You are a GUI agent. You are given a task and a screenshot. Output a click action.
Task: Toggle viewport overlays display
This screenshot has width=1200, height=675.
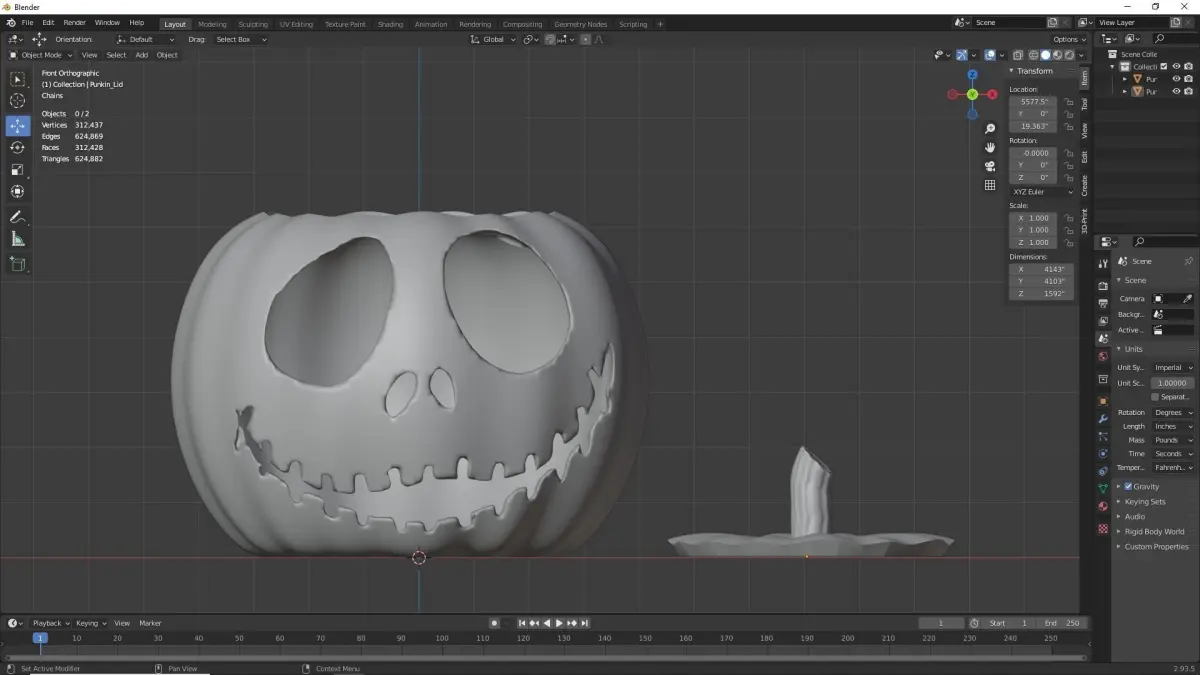989,55
